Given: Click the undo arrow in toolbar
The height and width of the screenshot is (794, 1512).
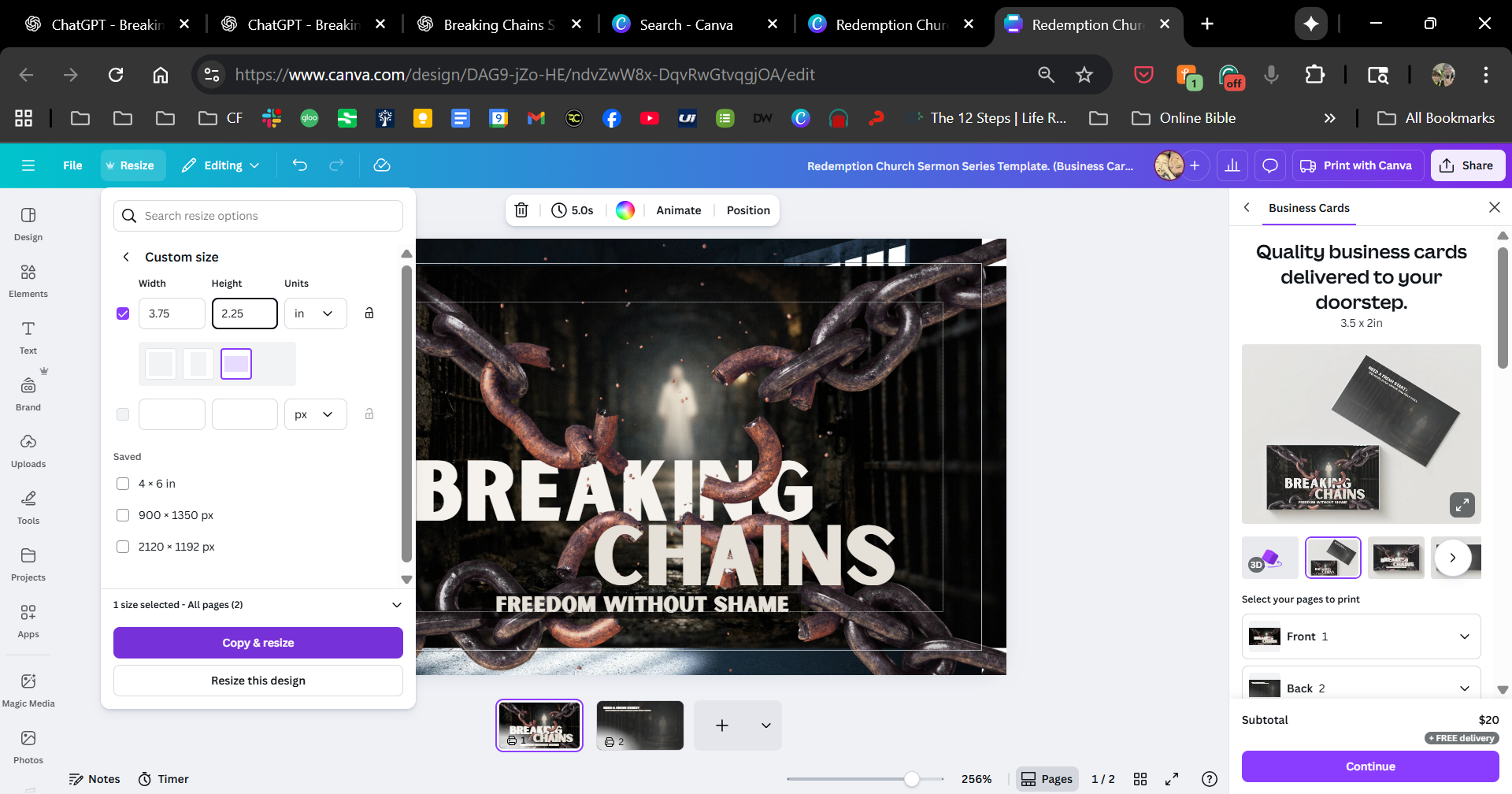Looking at the screenshot, I should click(299, 165).
